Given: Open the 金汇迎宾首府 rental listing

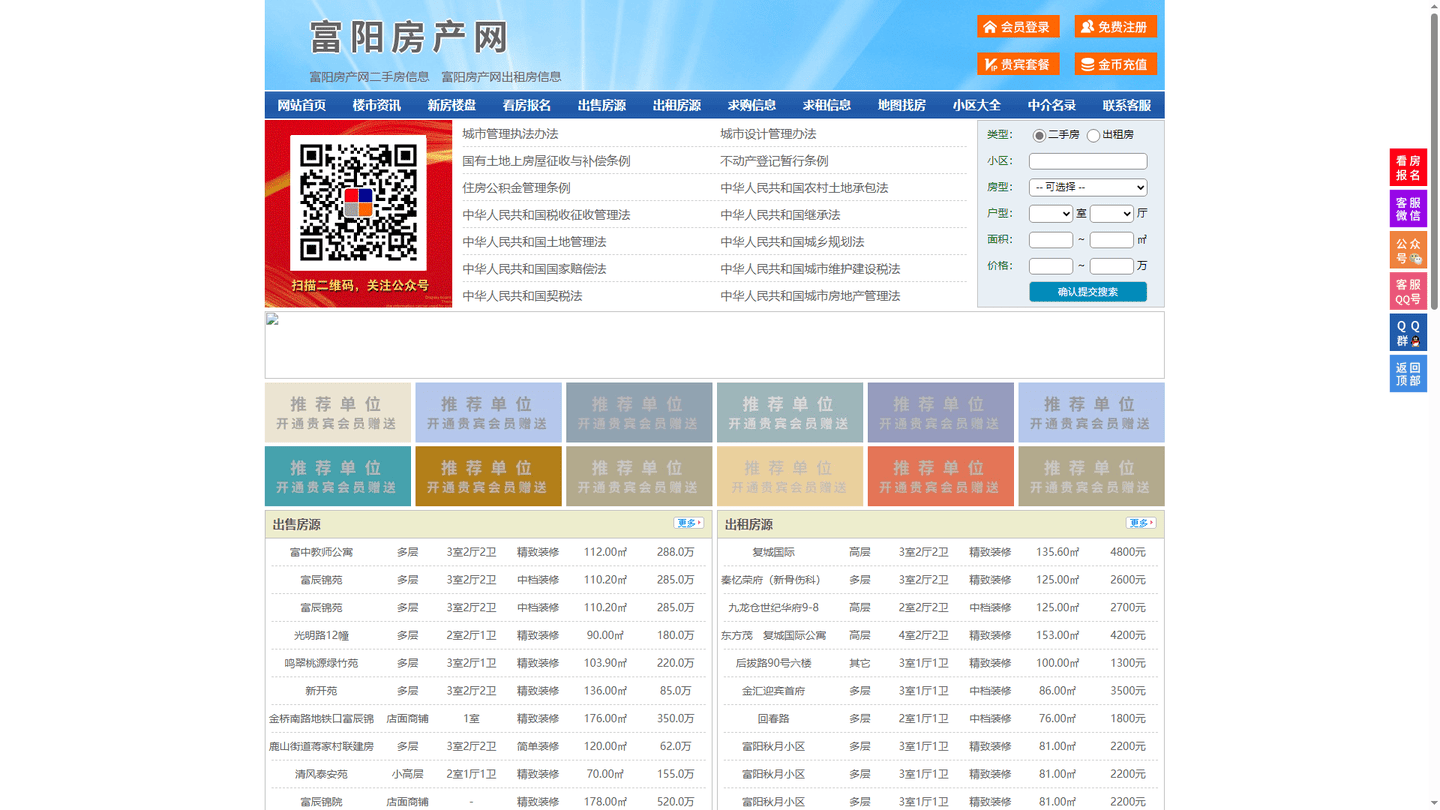Looking at the screenshot, I should pyautogui.click(x=773, y=691).
